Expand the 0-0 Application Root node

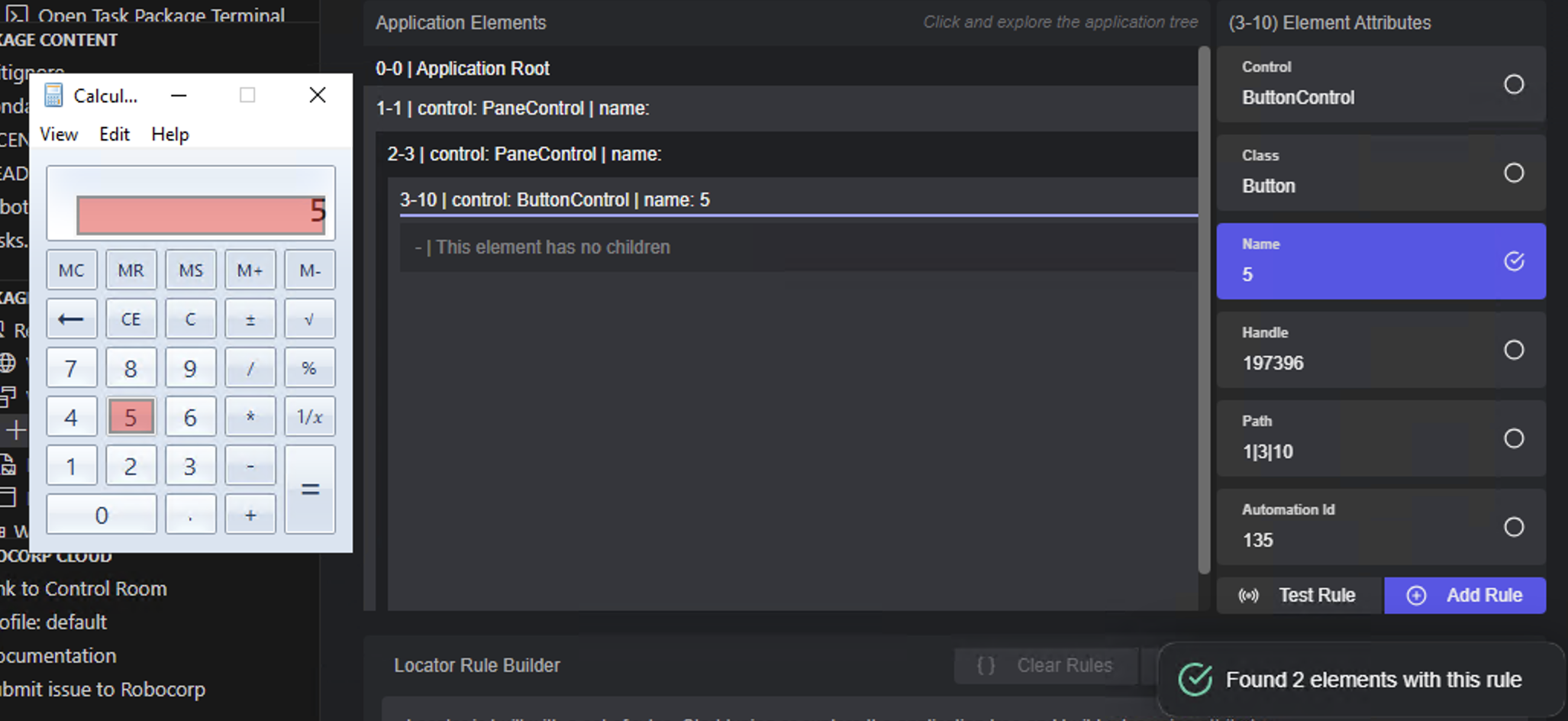(786, 69)
